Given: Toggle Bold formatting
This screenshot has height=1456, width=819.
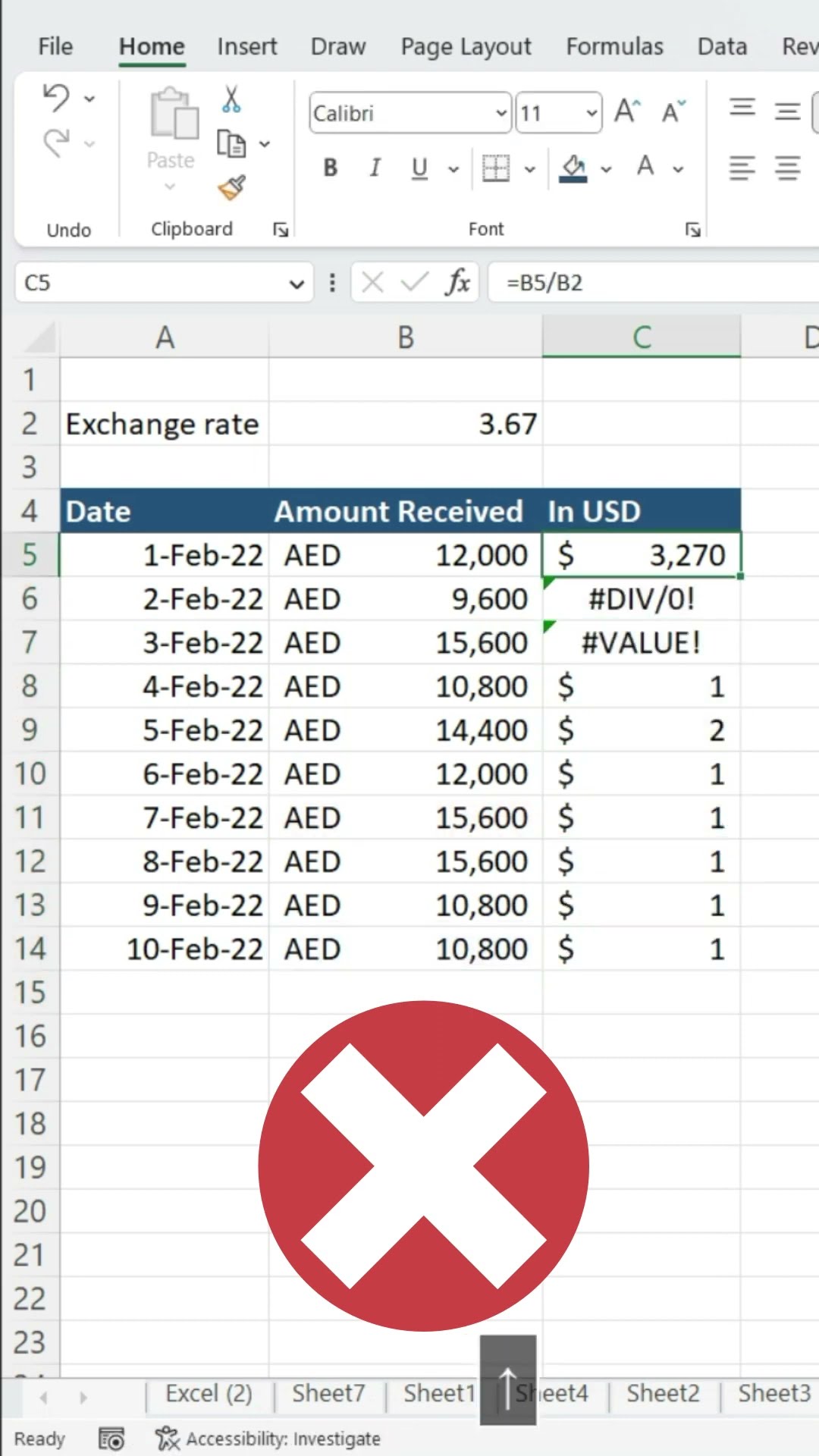Looking at the screenshot, I should point(331,168).
